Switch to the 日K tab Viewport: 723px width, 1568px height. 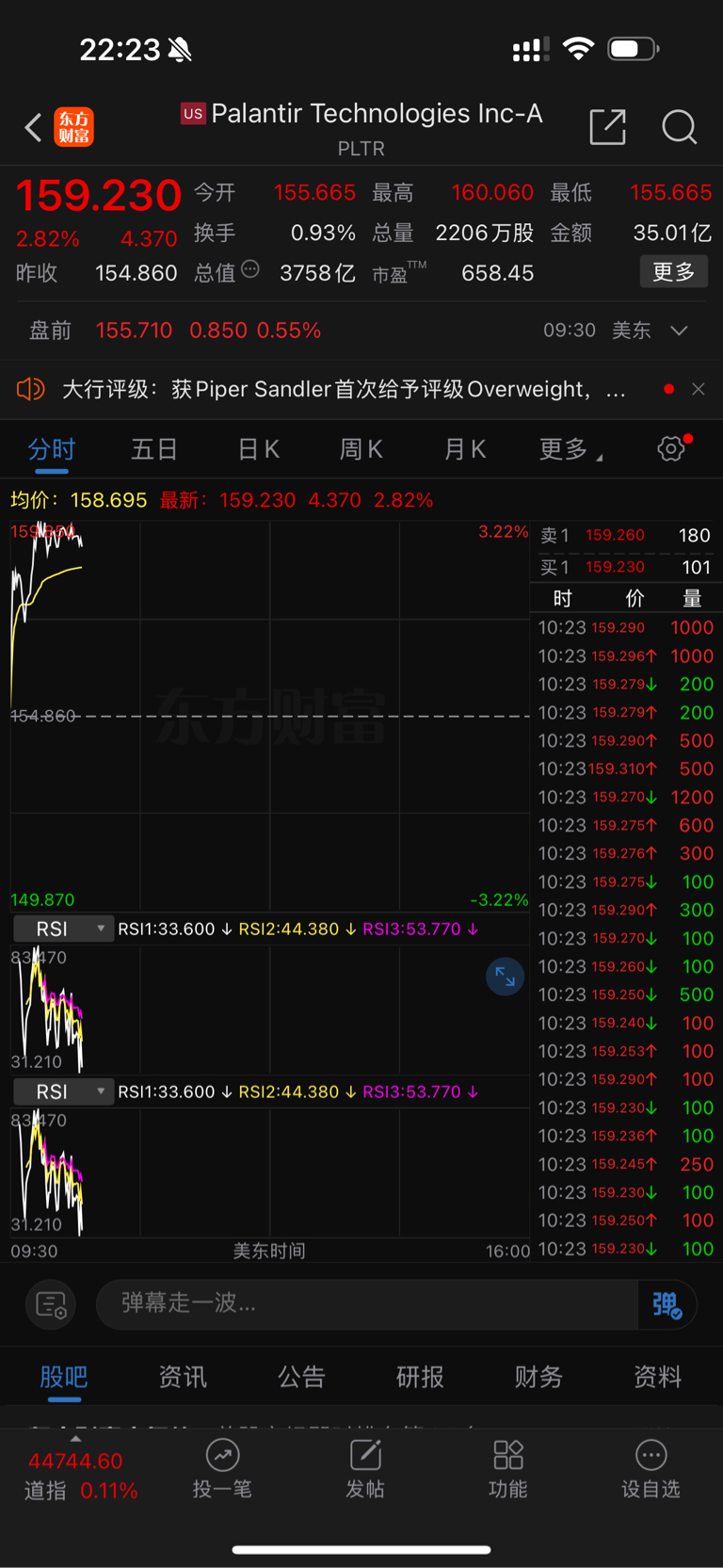coord(258,449)
